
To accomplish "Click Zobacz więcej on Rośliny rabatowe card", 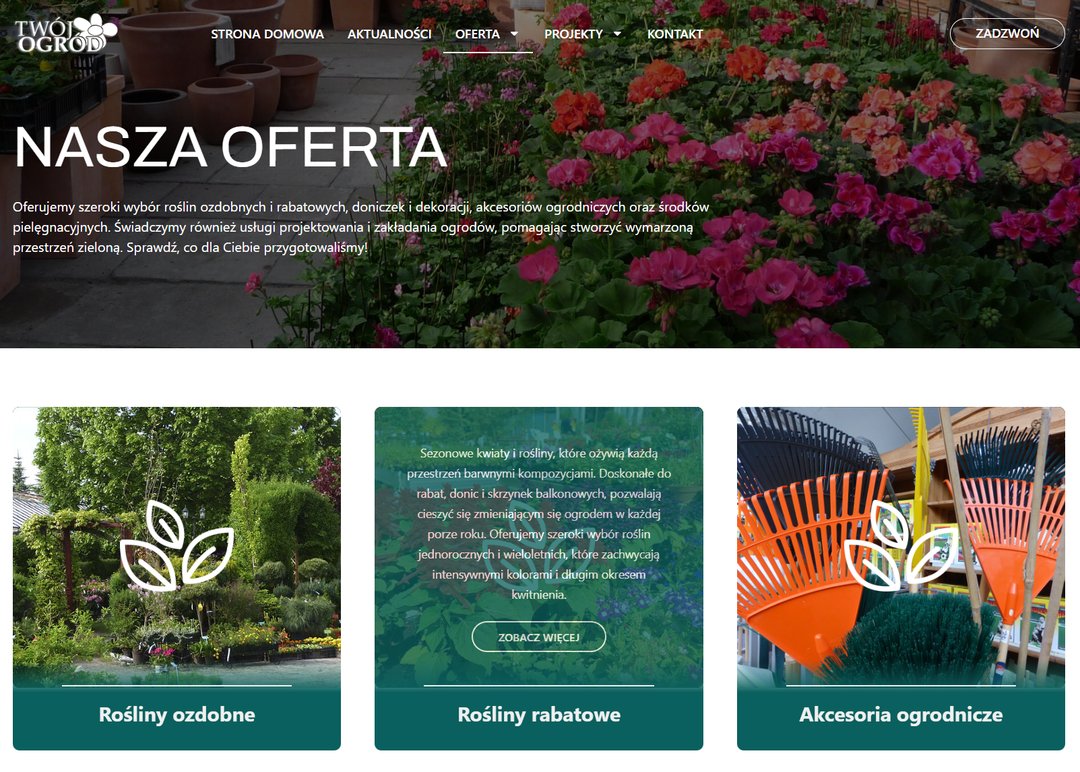I will 539,637.
